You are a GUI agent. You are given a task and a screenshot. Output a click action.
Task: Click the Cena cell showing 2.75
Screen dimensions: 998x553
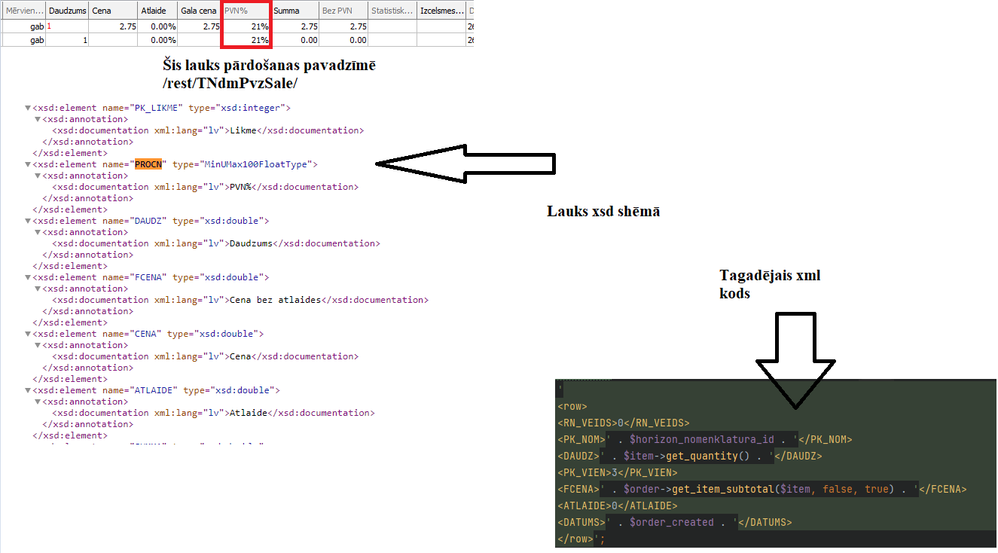(113, 27)
